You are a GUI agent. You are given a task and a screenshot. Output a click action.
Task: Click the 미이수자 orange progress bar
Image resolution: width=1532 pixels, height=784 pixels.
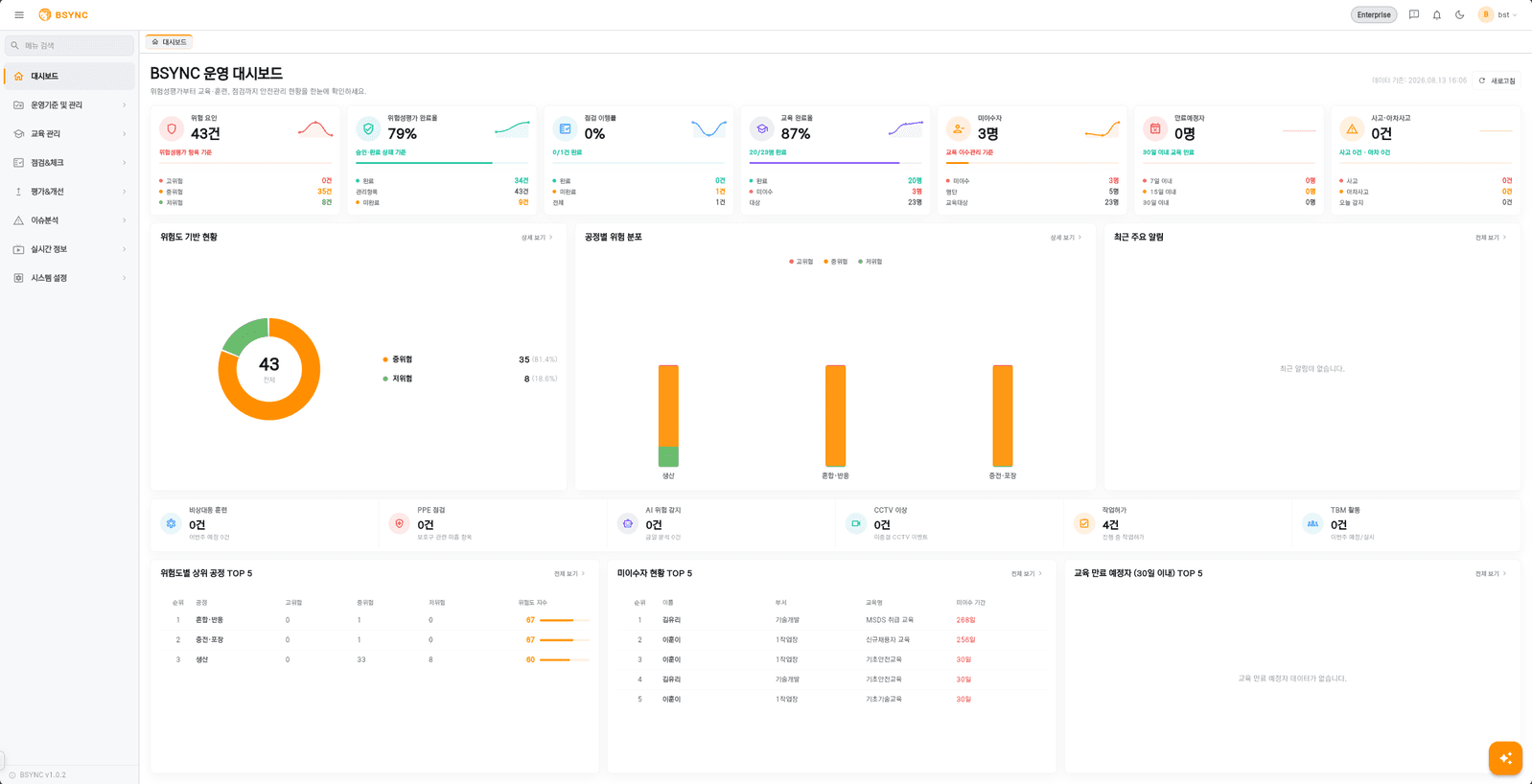[1032, 163]
